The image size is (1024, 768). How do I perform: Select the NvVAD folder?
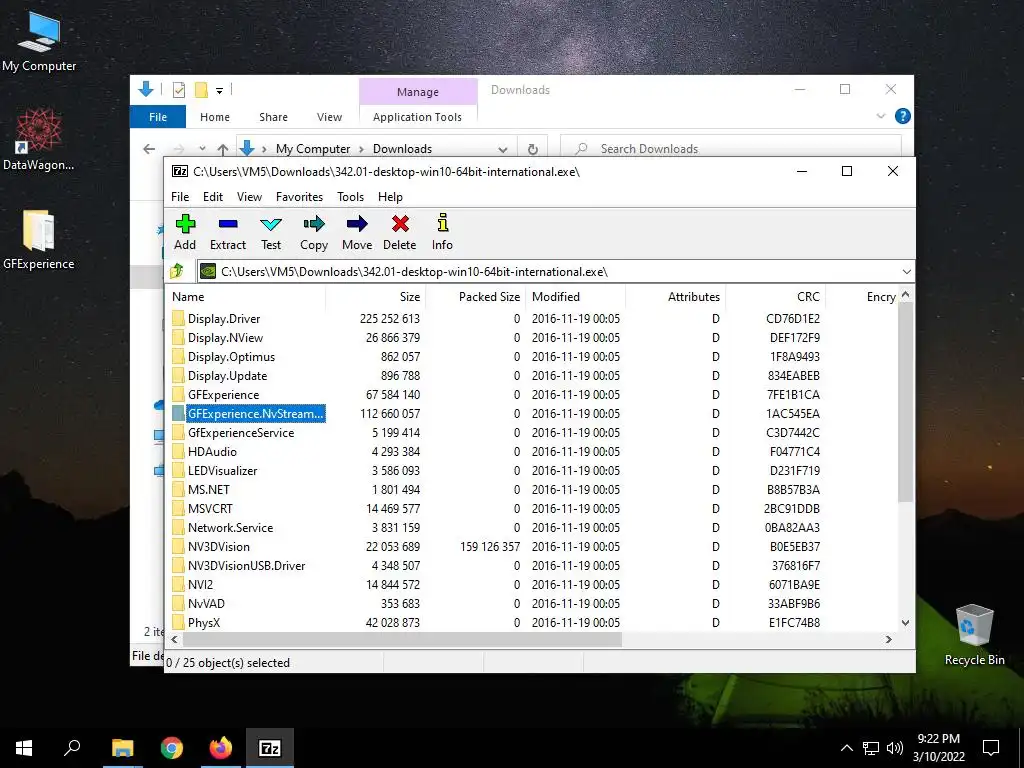pyautogui.click(x=206, y=603)
